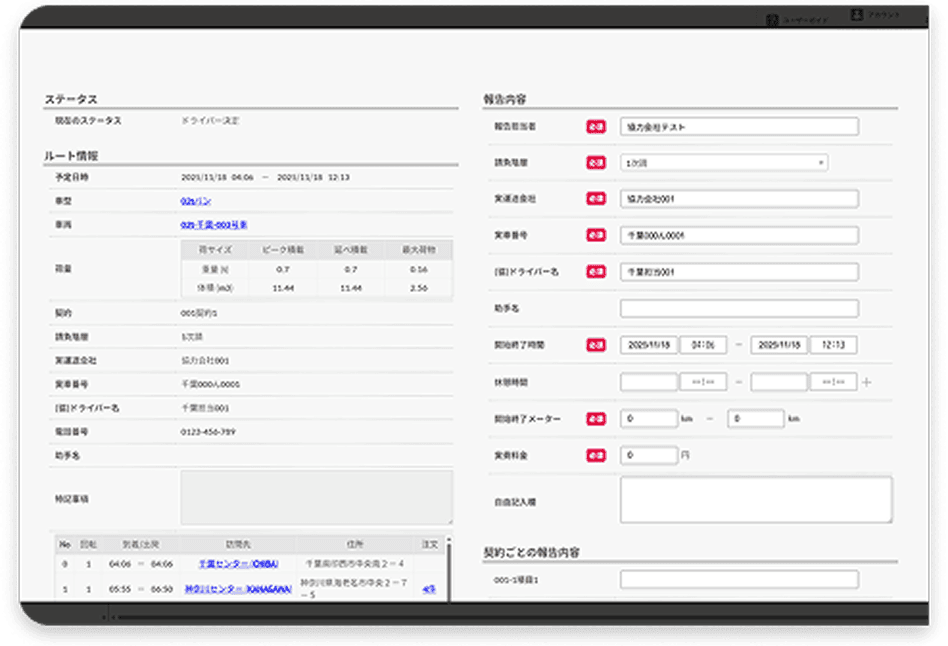Set the start date field of 開始終了時間
Viewport: 948px width, 646px height.
point(649,345)
